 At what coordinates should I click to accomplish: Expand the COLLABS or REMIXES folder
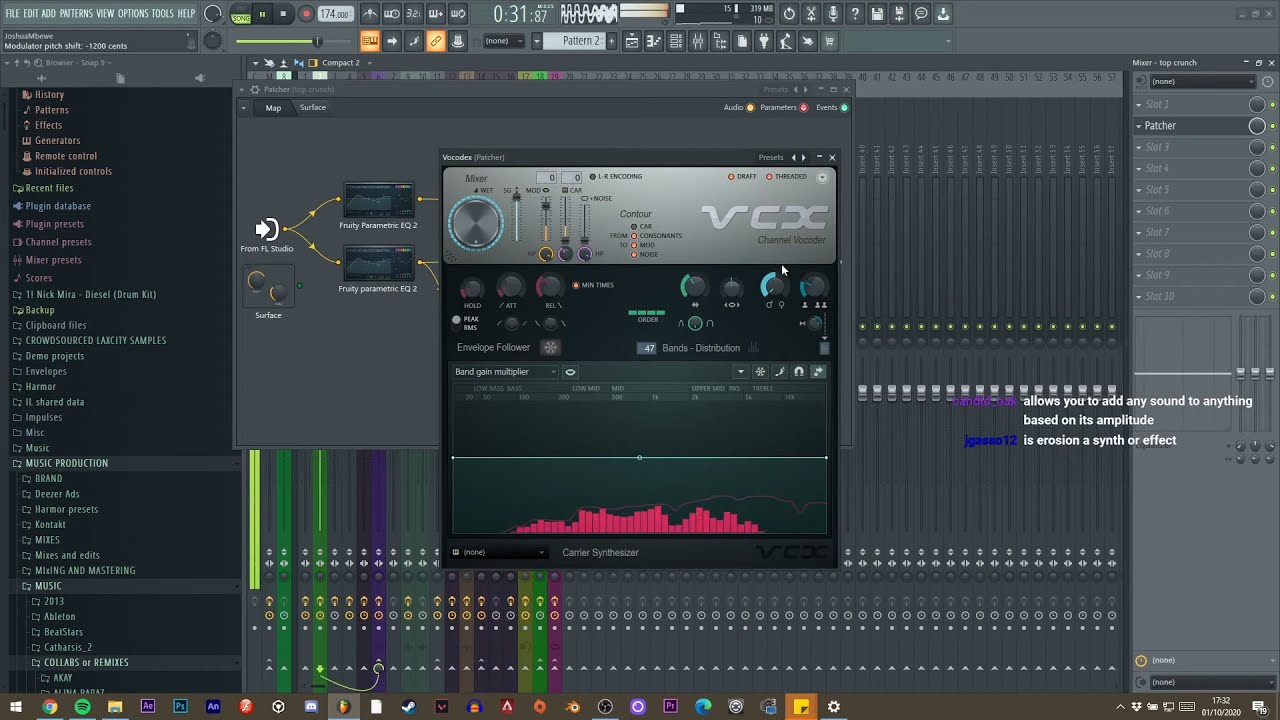pos(85,662)
